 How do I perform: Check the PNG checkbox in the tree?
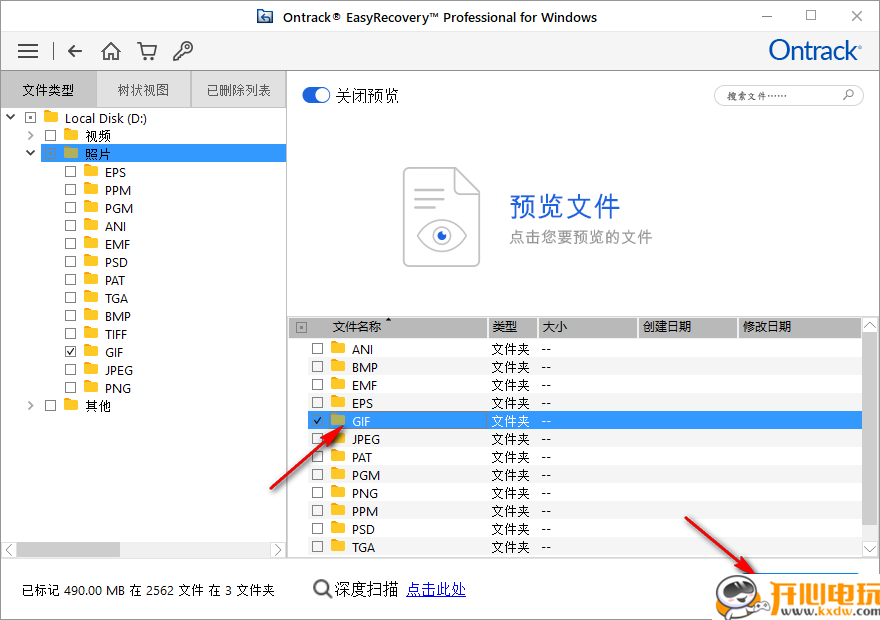[70, 388]
